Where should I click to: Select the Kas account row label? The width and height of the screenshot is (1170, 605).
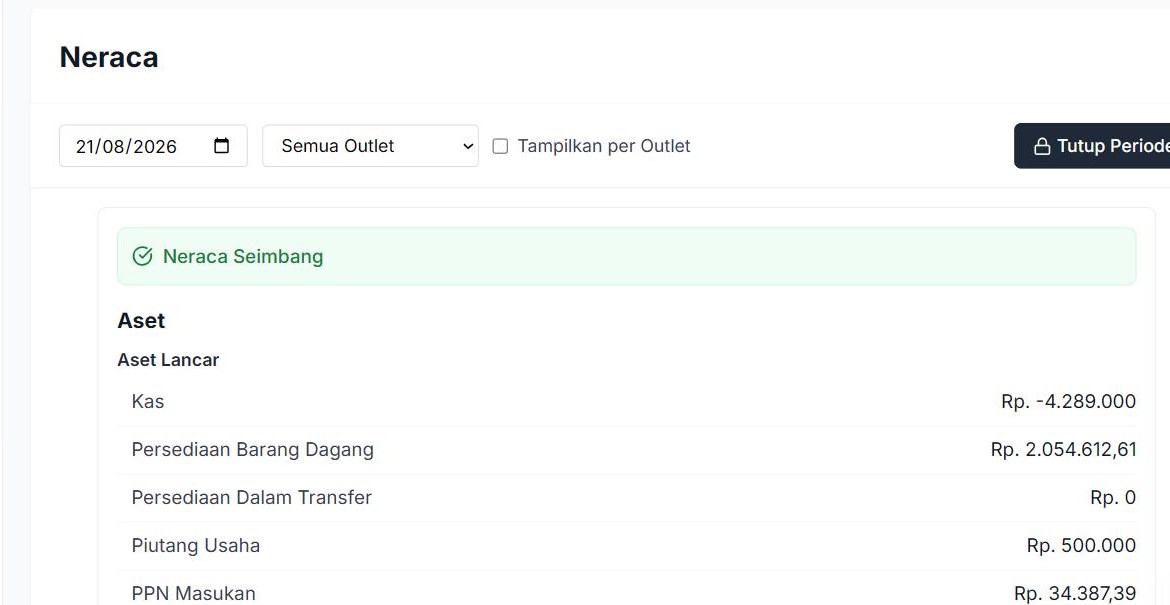[x=148, y=401]
